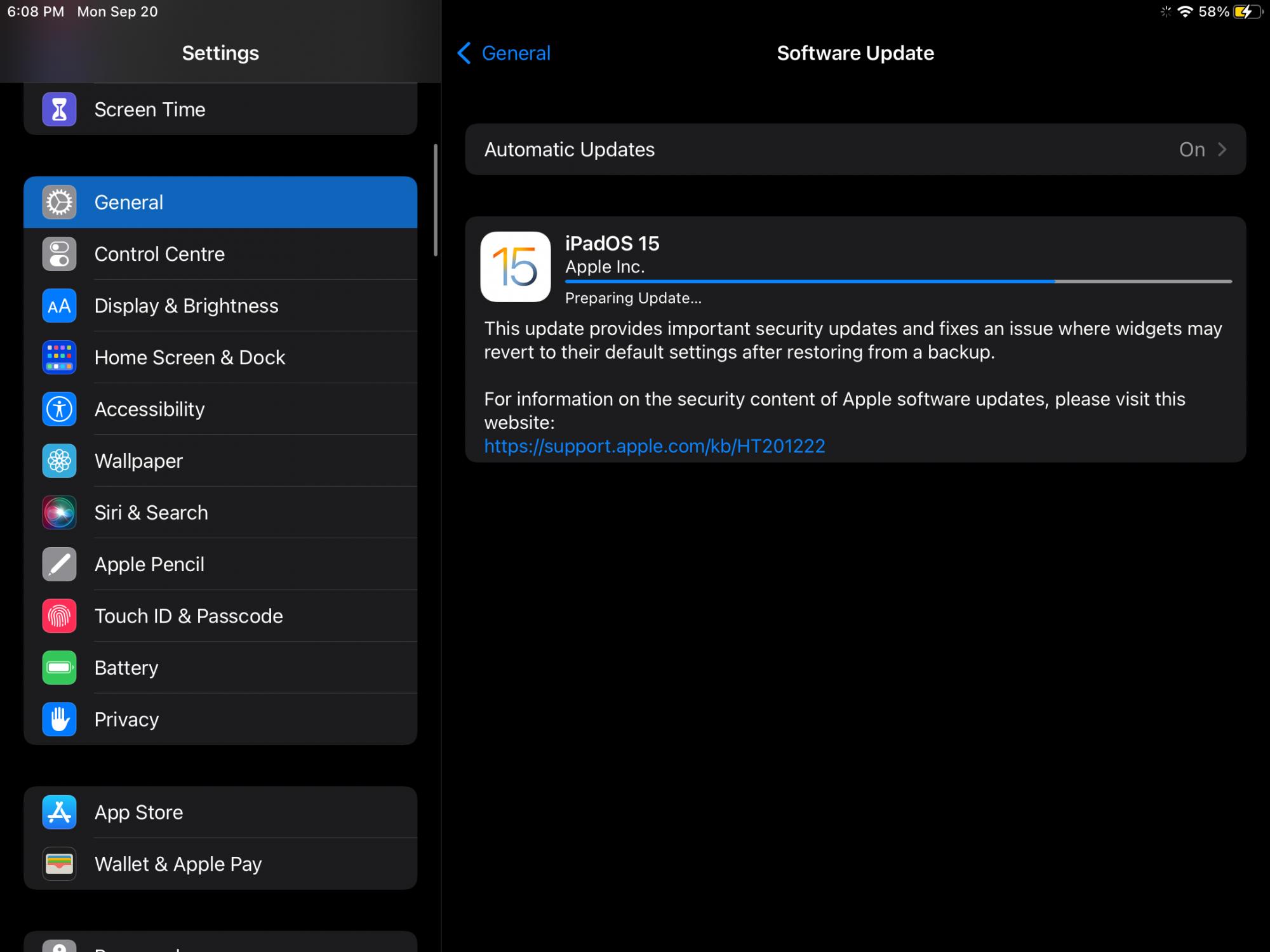Tap the iPadOS 15 heading
1270x952 pixels.
coord(612,244)
